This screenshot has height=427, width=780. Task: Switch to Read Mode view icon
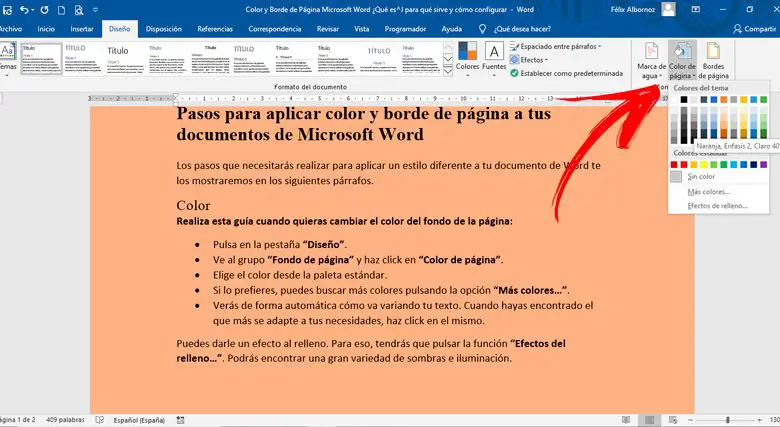click(626, 420)
